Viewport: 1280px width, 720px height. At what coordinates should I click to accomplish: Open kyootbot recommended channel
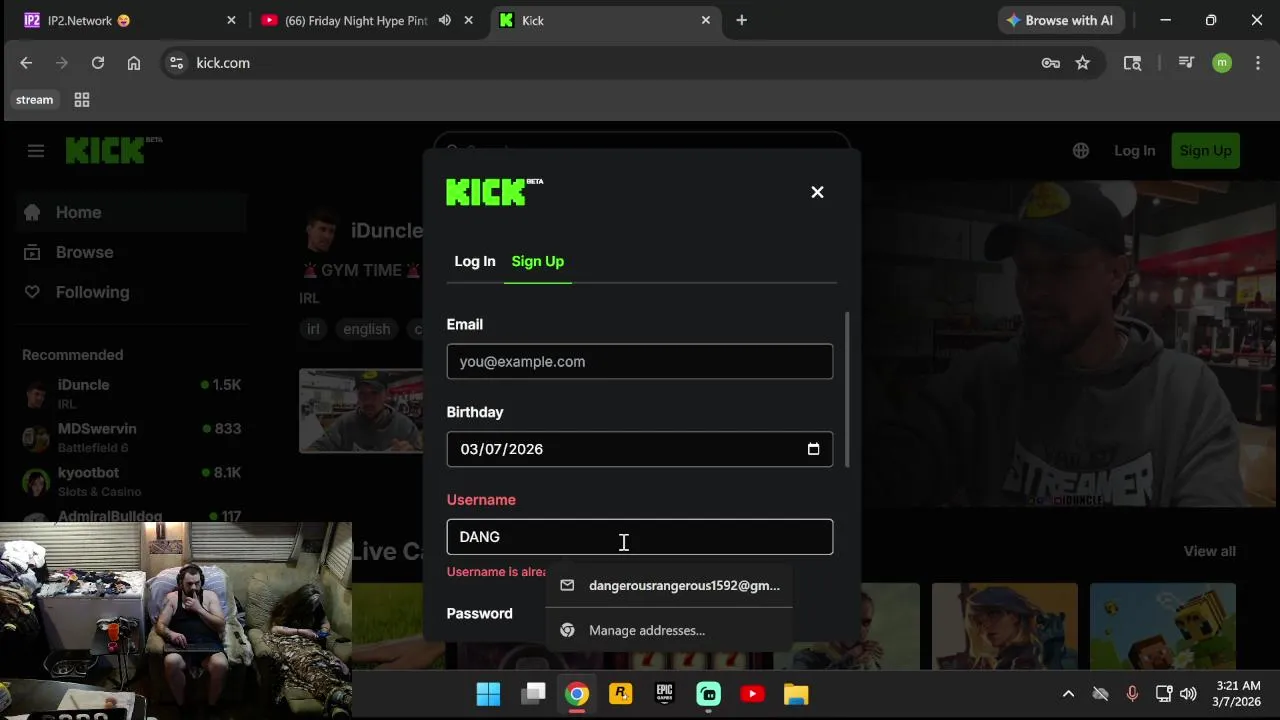click(132, 481)
